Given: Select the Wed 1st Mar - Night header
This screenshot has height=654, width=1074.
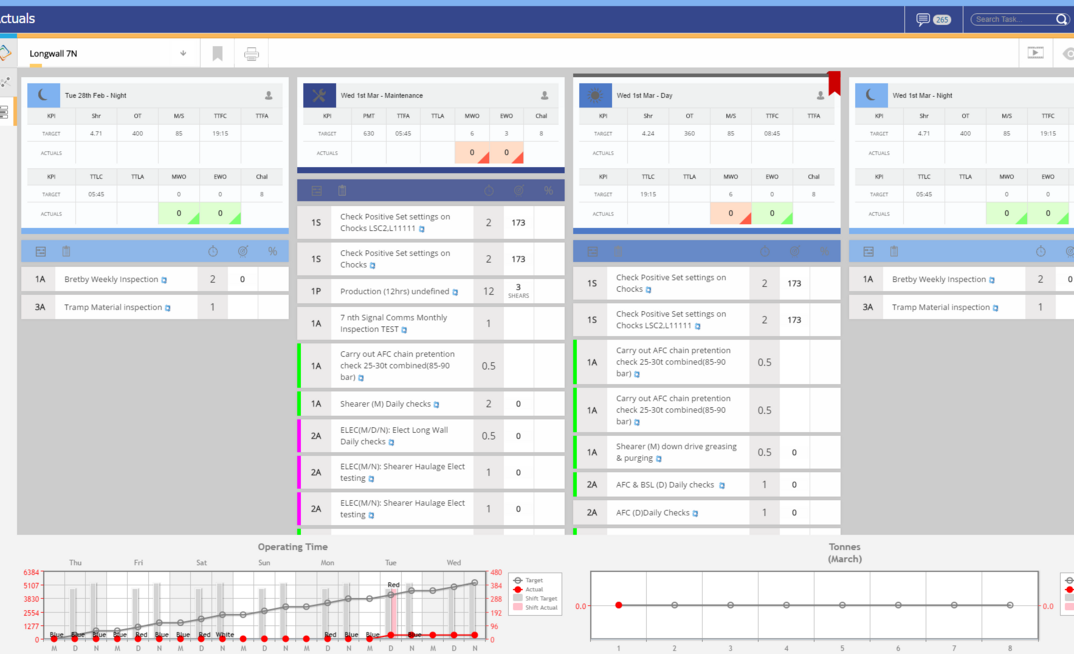Looking at the screenshot, I should point(924,96).
